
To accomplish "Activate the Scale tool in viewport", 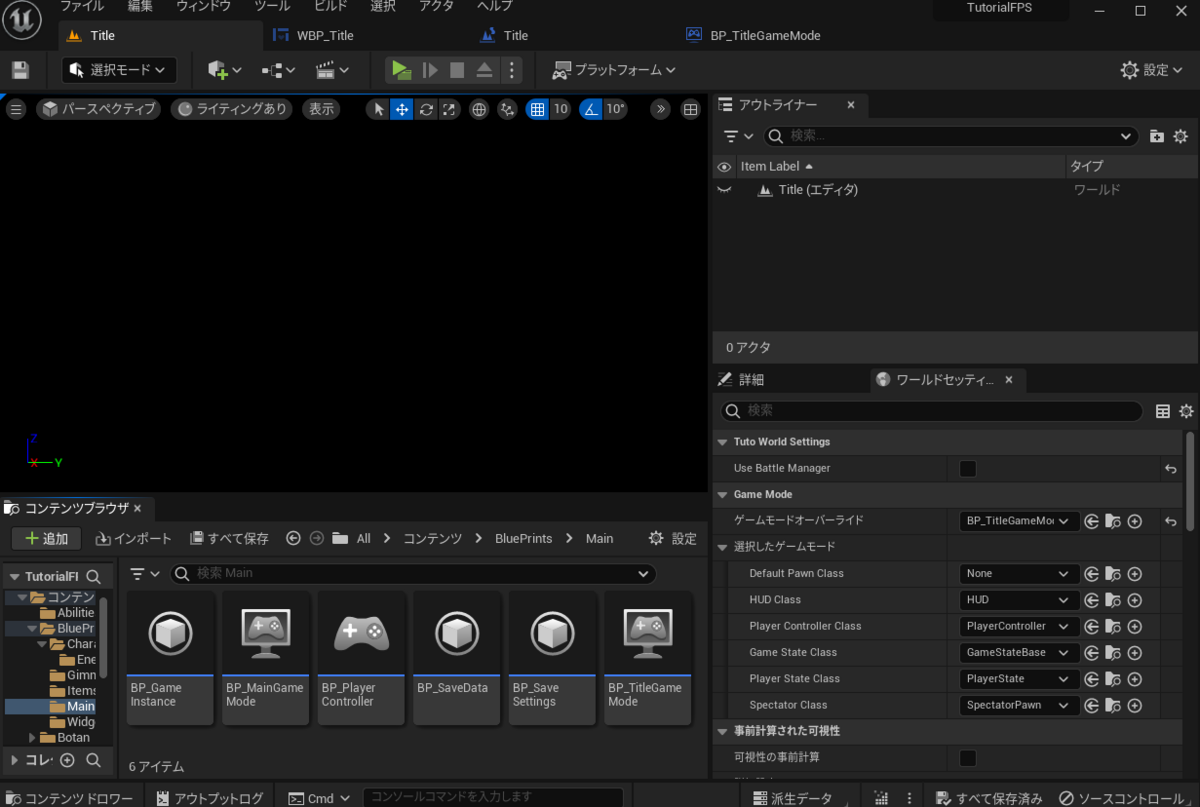I will click(x=450, y=109).
